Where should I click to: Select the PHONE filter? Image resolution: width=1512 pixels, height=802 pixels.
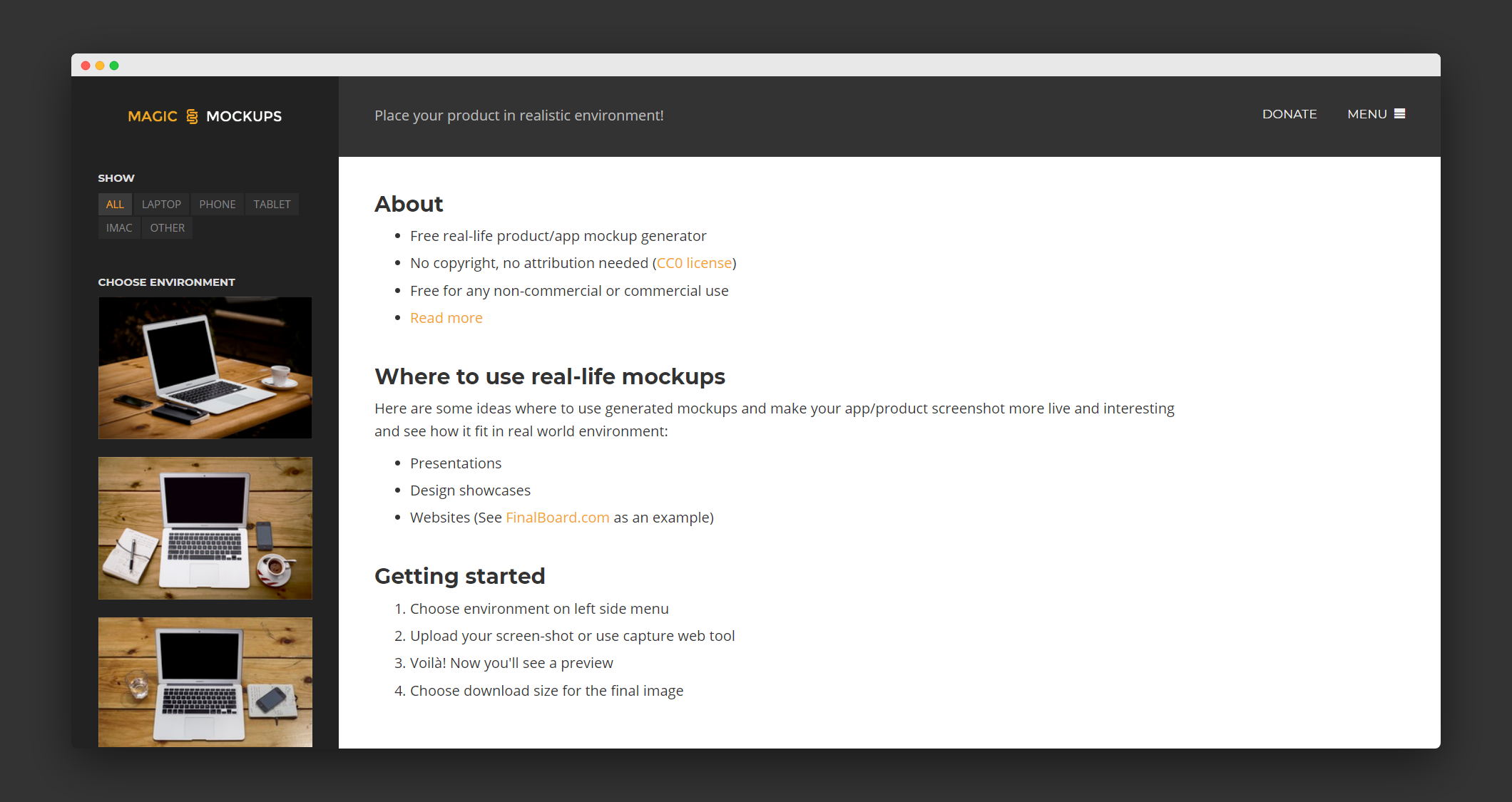(217, 204)
